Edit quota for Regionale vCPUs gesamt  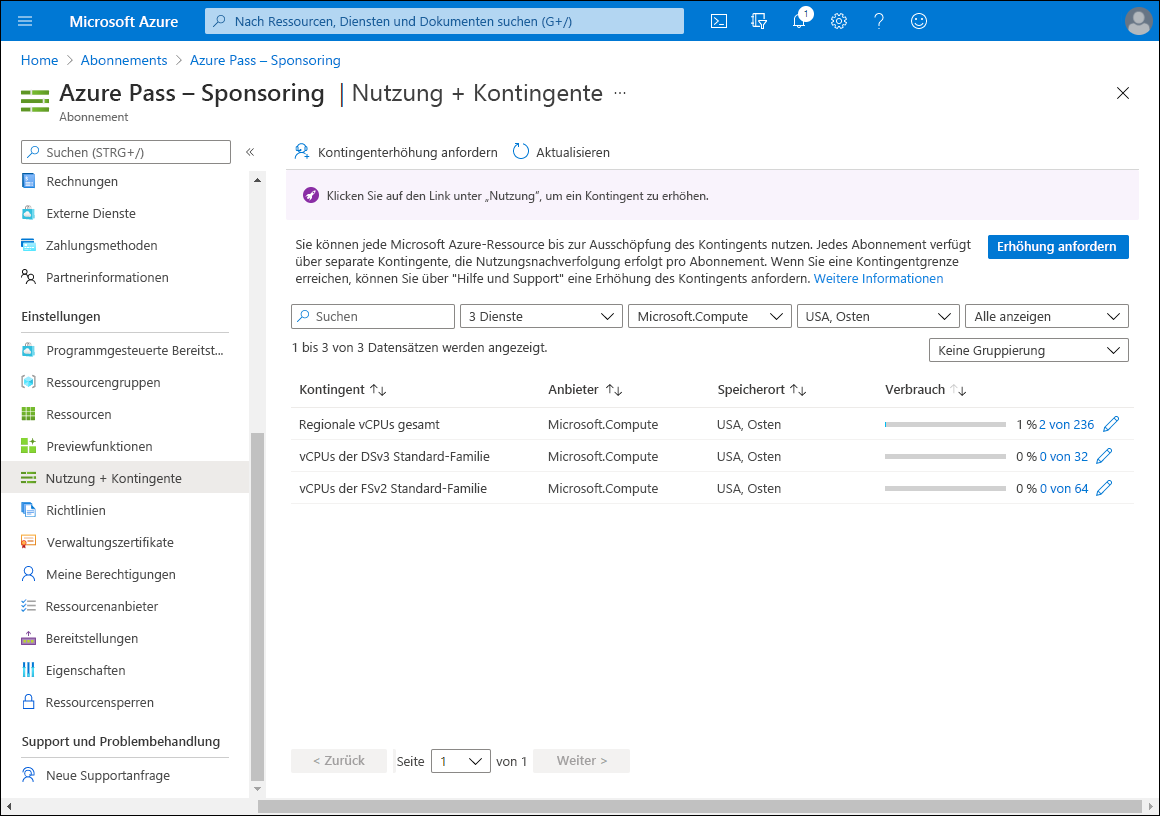pyautogui.click(x=1110, y=424)
